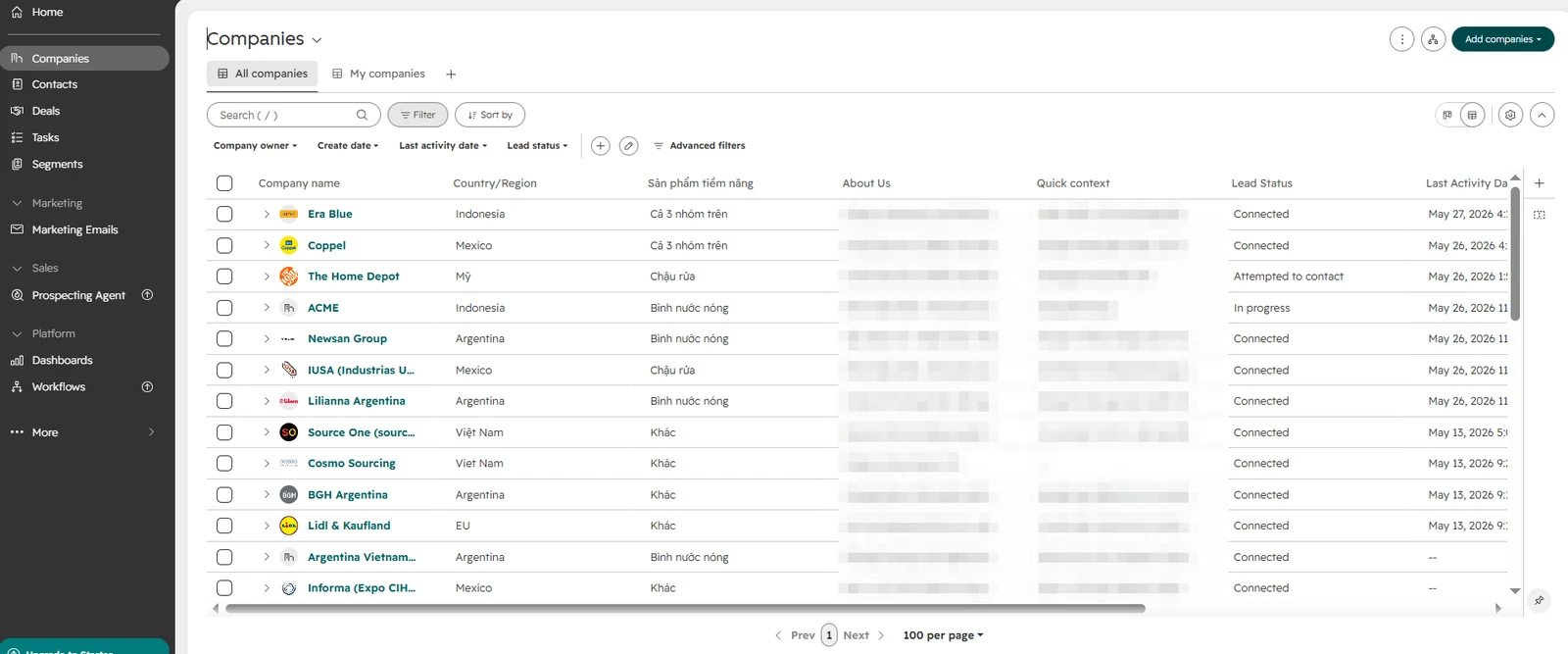Open the Last activity date dropdown
This screenshot has height=654, width=1568.
tap(443, 146)
